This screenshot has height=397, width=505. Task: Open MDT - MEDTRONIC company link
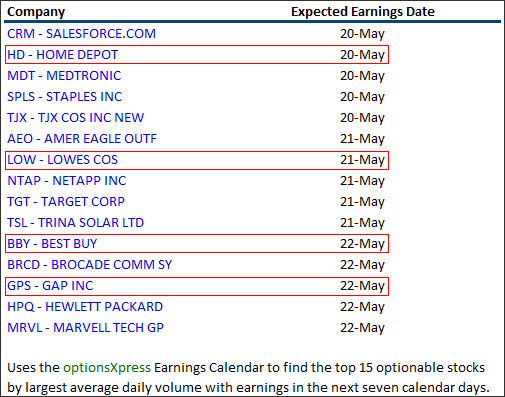64,76
